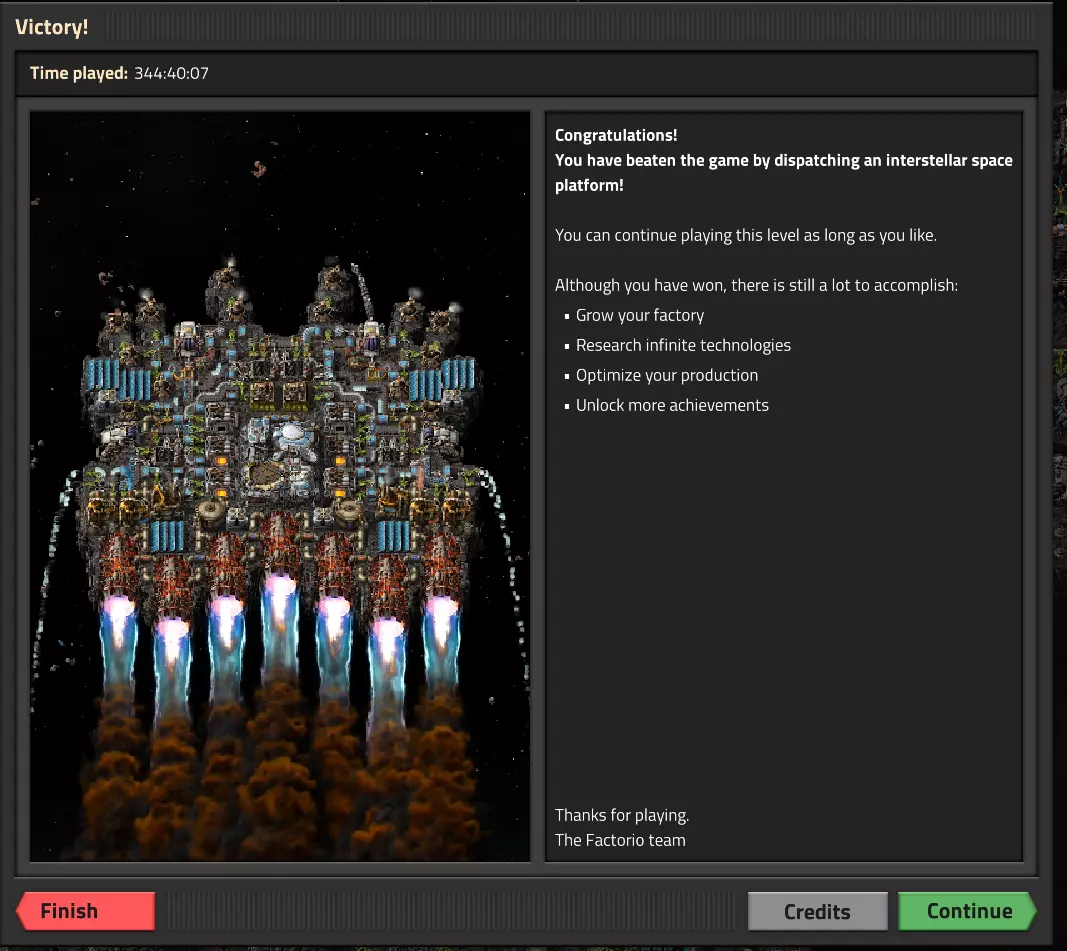
Task: Click the red Finish button
Action: [x=86, y=911]
